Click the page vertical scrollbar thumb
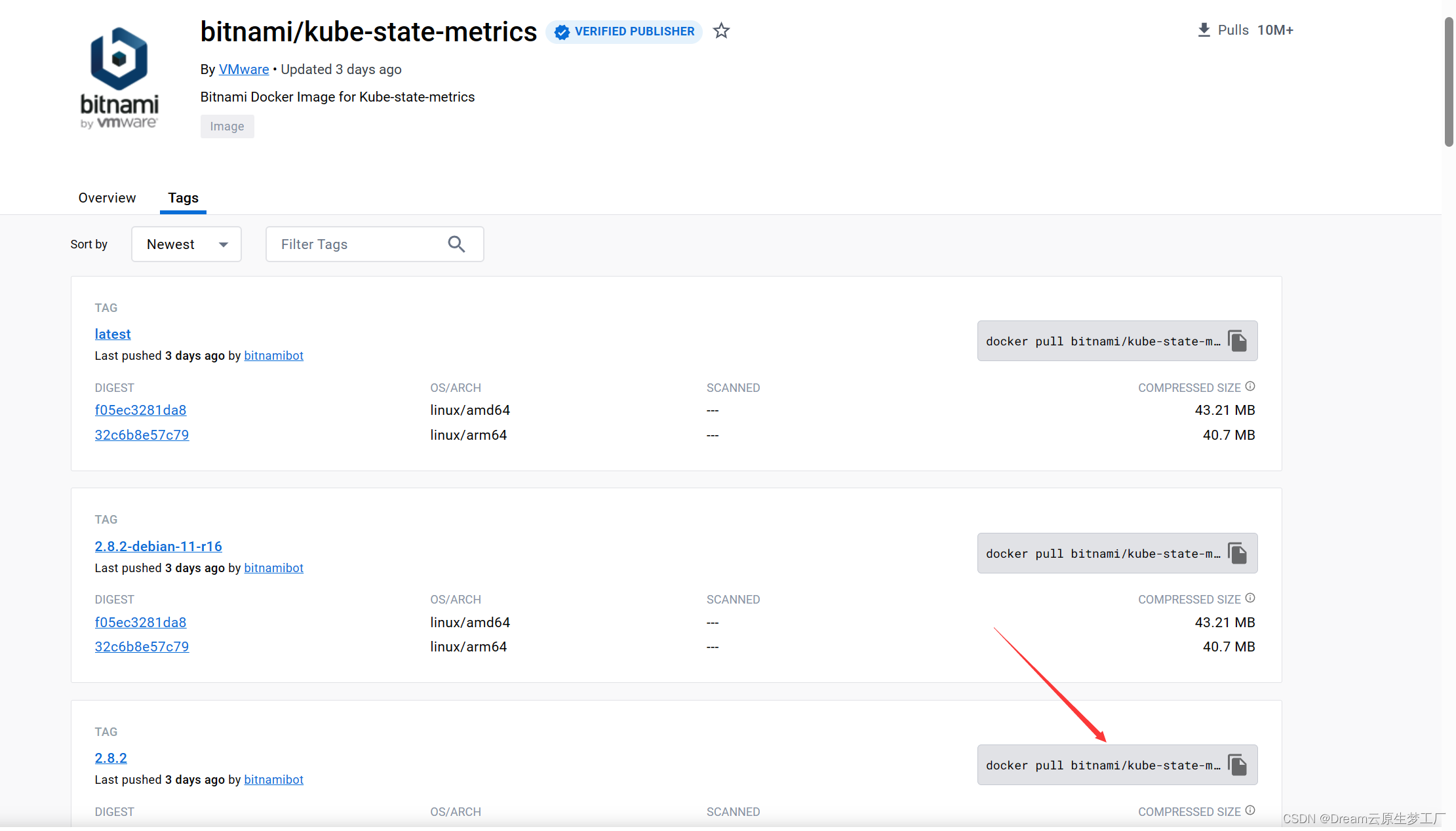 pos(1448,82)
